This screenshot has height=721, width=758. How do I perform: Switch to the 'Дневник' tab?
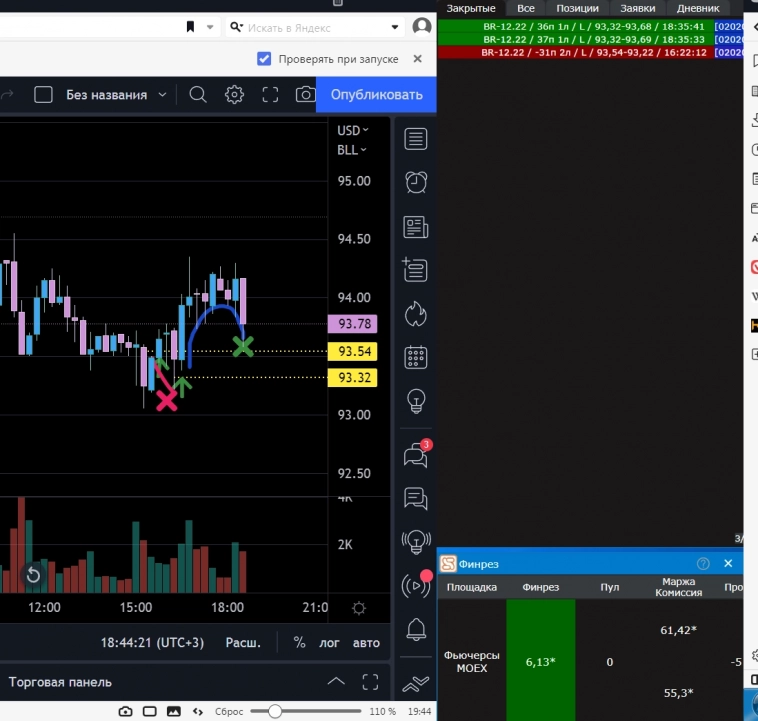[698, 8]
